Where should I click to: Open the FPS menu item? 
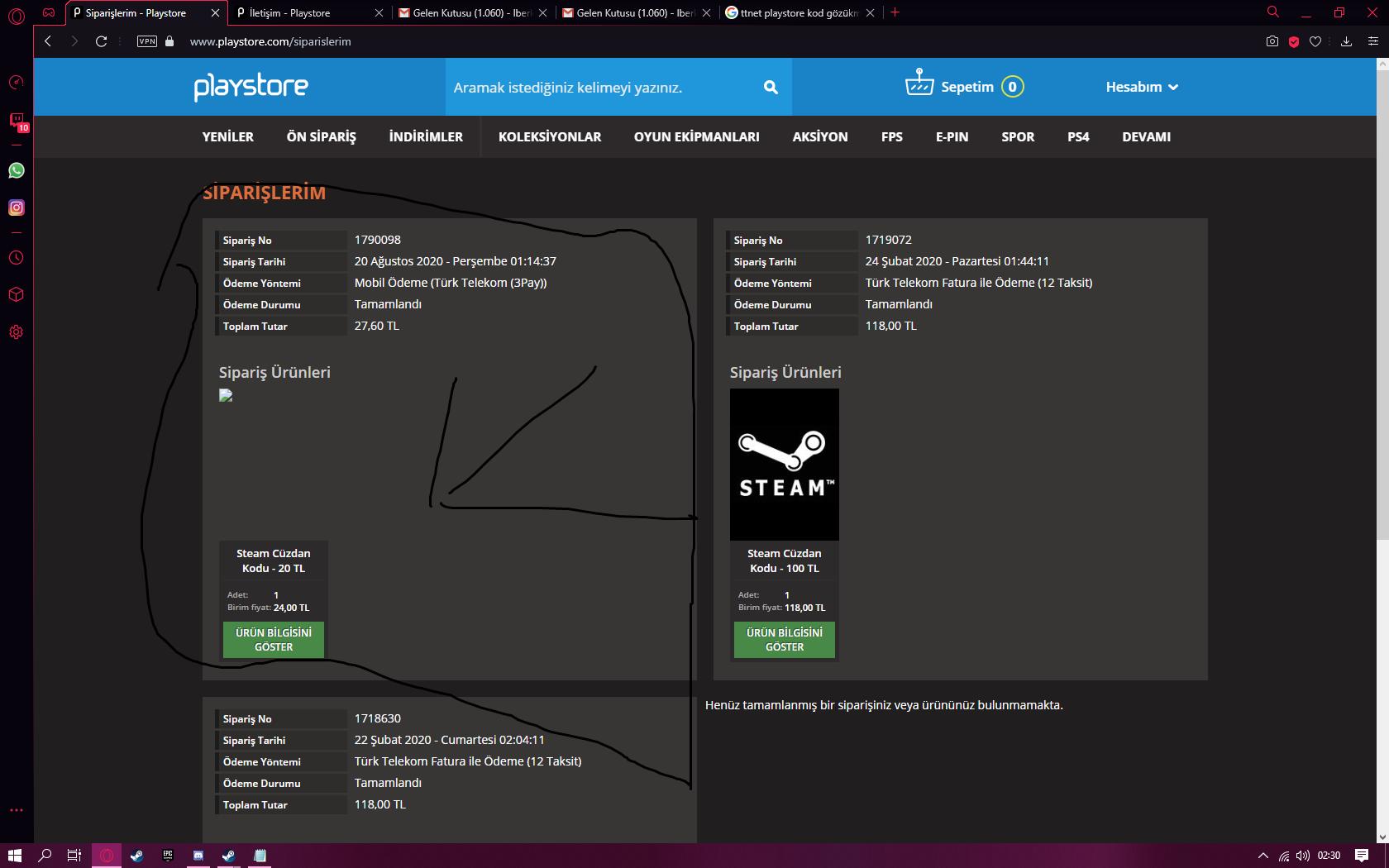892,136
